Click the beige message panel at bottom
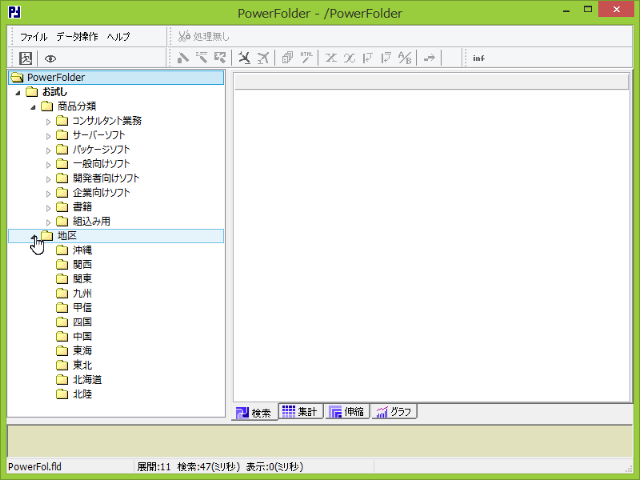The width and height of the screenshot is (640, 480). pos(320,441)
